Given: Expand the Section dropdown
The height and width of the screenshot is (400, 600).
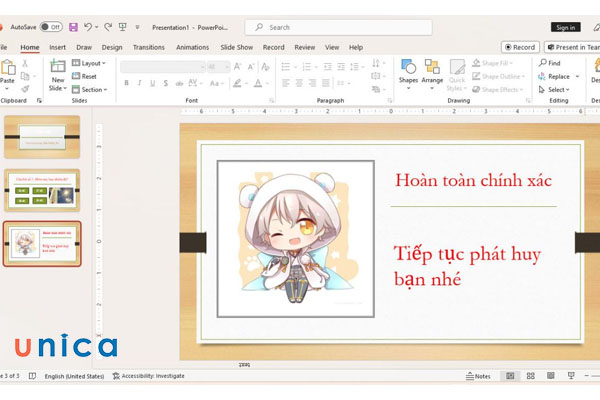Looking at the screenshot, I should point(90,90).
